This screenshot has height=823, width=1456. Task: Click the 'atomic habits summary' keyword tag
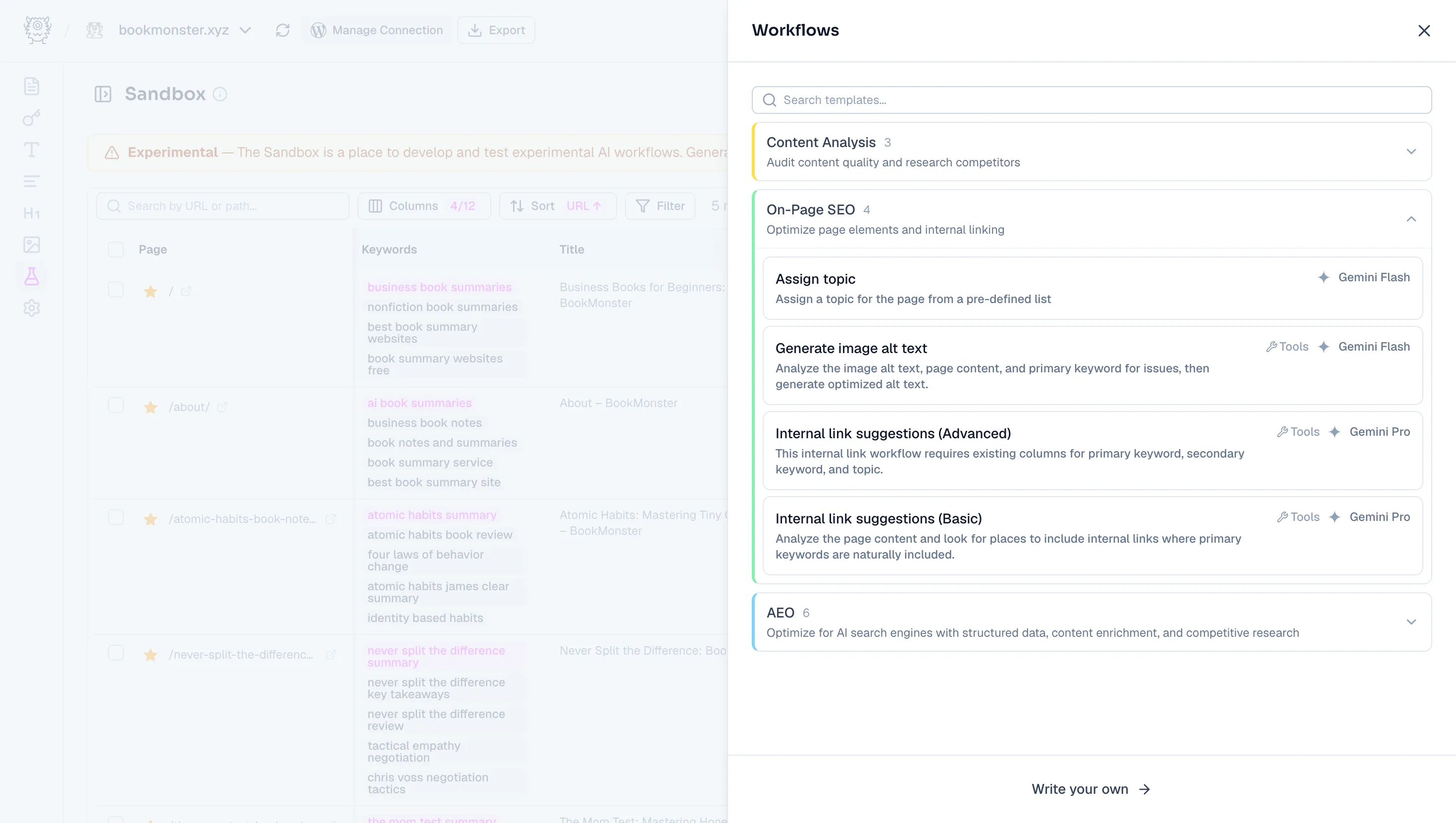tap(432, 515)
